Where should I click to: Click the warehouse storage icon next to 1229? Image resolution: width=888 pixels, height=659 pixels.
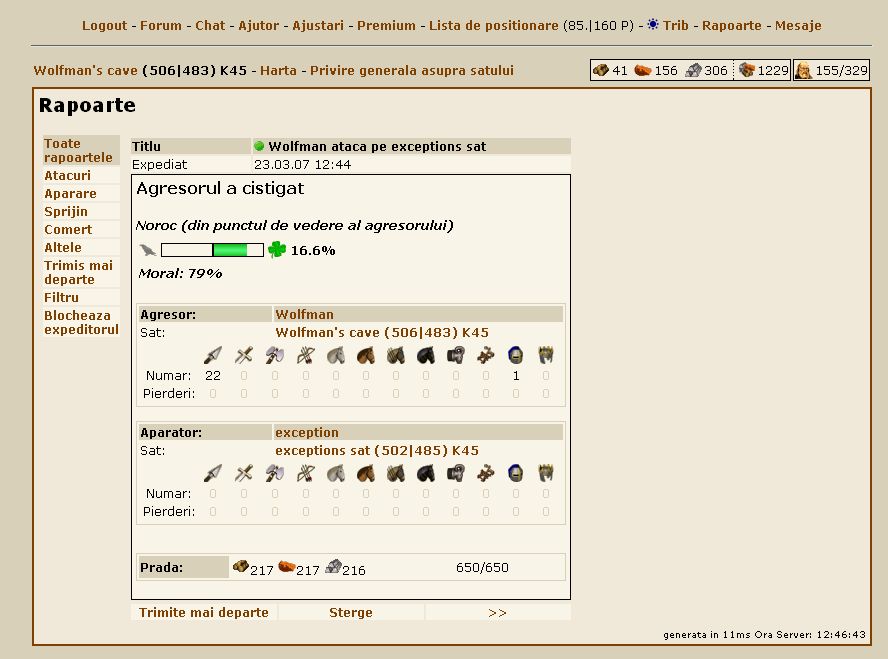(x=746, y=70)
